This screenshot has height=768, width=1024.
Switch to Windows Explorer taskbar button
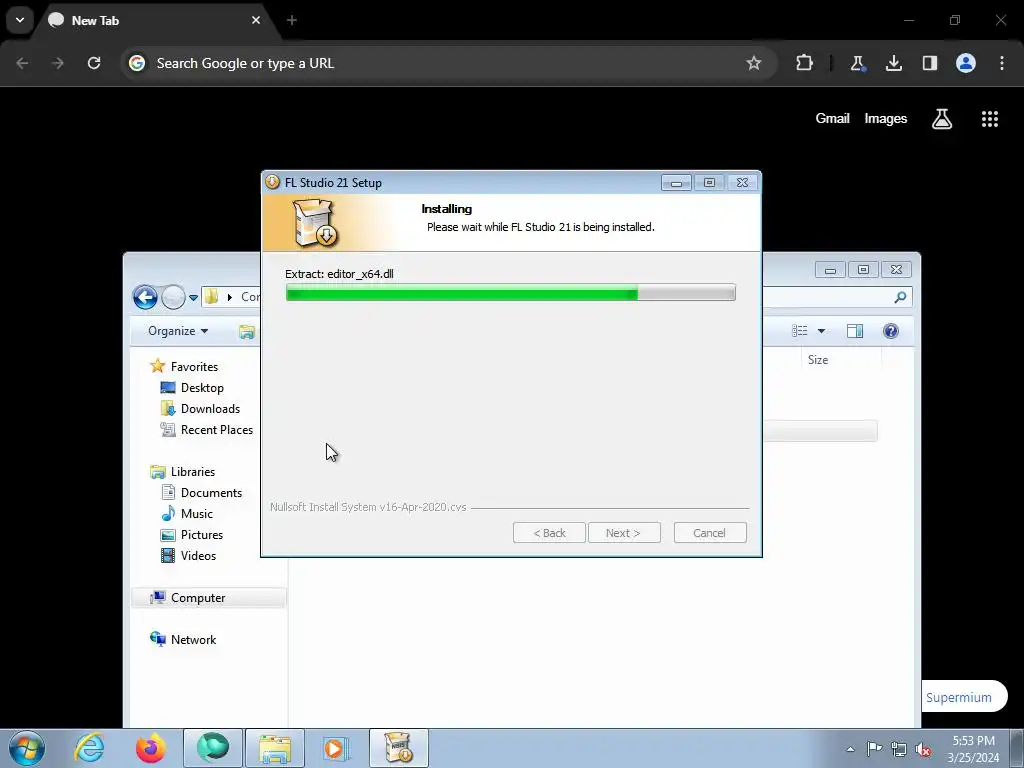coord(275,748)
